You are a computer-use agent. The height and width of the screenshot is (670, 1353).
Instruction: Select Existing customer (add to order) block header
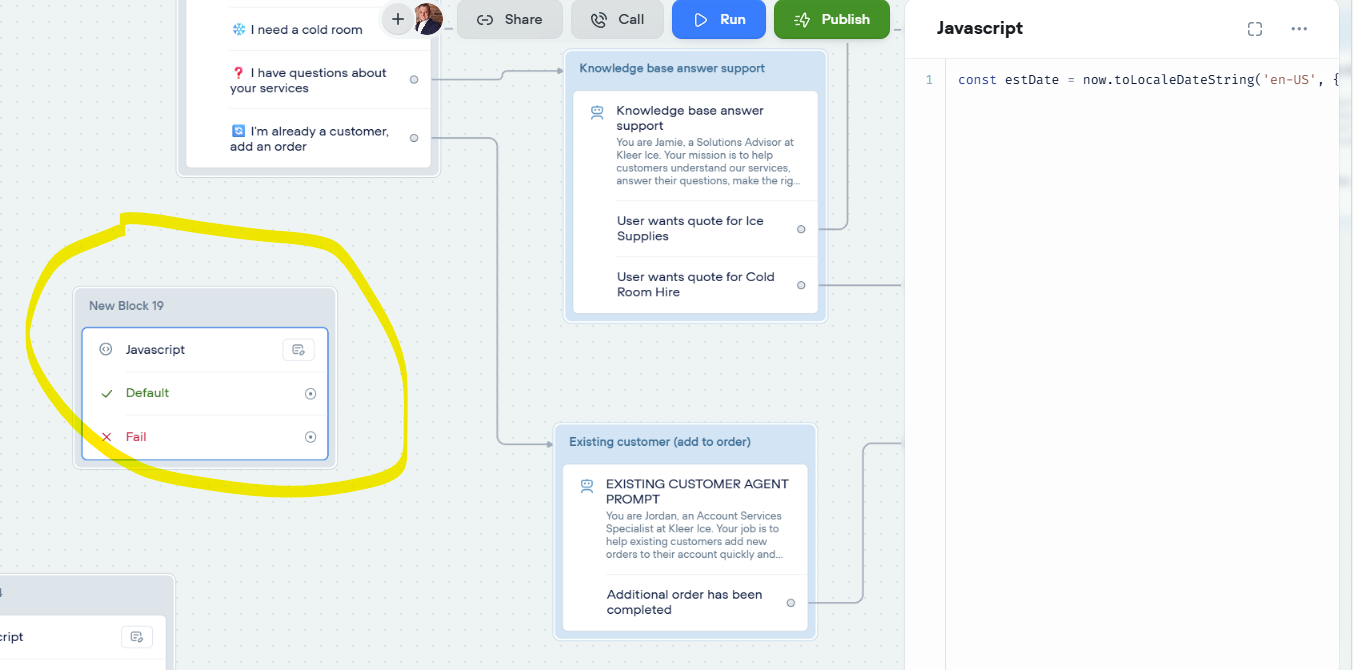[x=660, y=442]
